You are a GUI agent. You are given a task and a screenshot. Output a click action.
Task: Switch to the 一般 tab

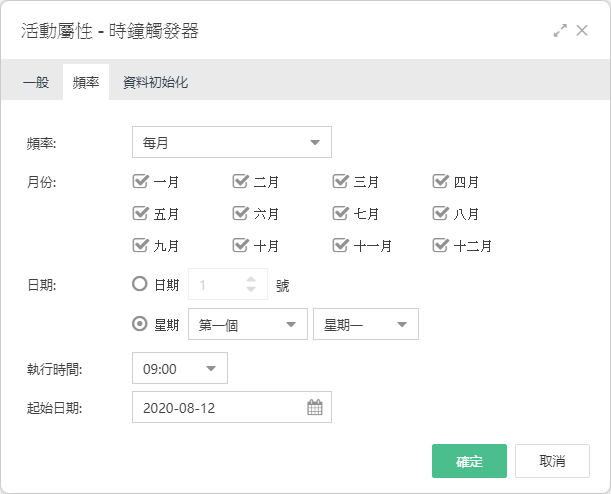(x=36, y=82)
